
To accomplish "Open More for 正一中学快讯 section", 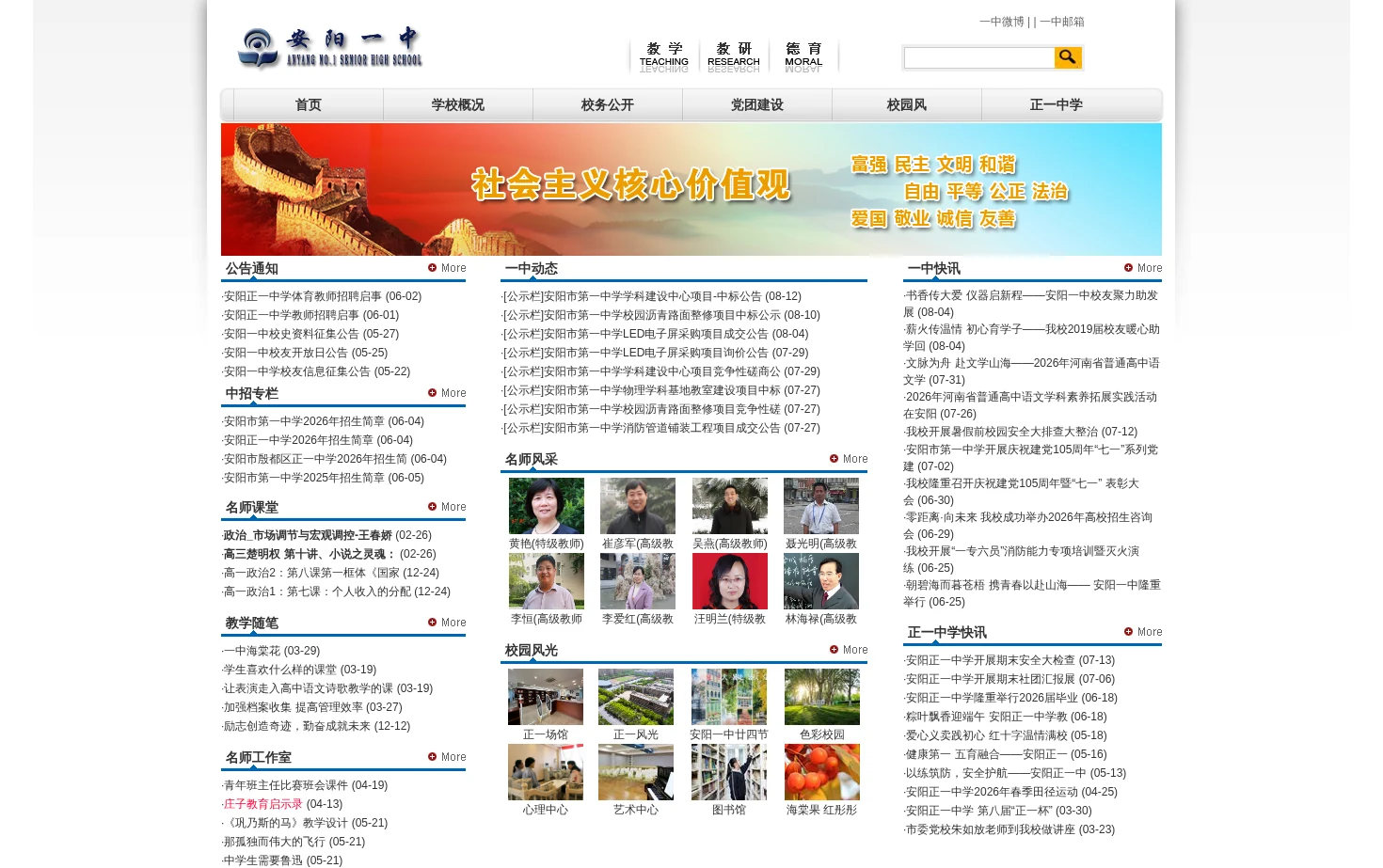I will coord(1143,632).
